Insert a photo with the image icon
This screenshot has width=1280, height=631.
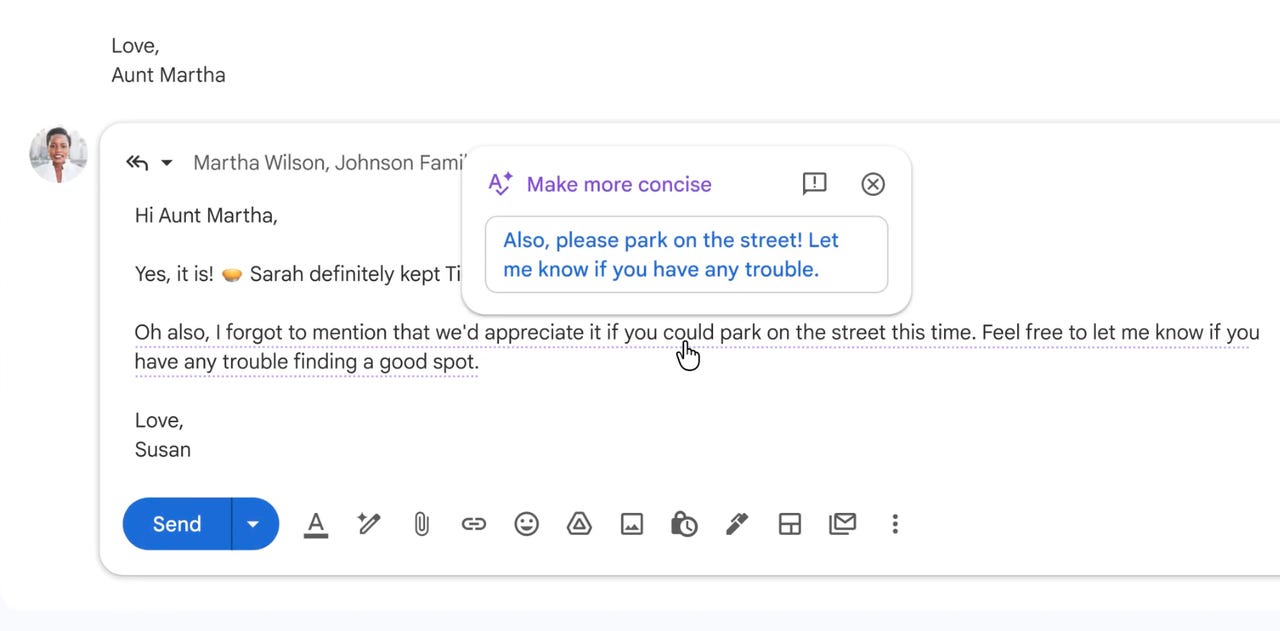point(631,524)
